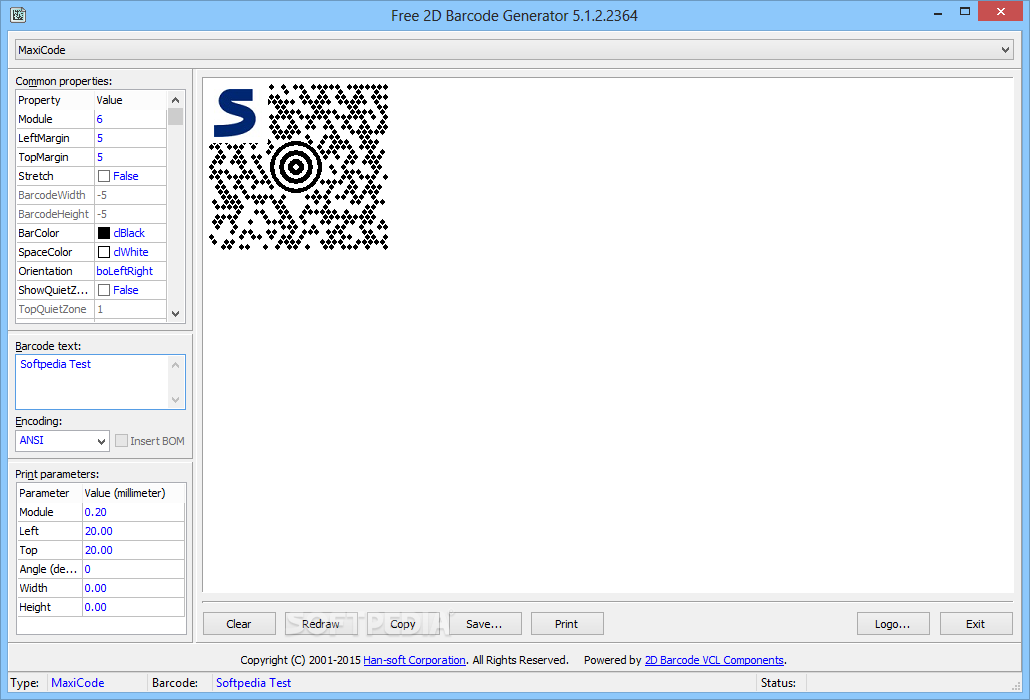Click the TopMargin value cell

(x=130, y=157)
